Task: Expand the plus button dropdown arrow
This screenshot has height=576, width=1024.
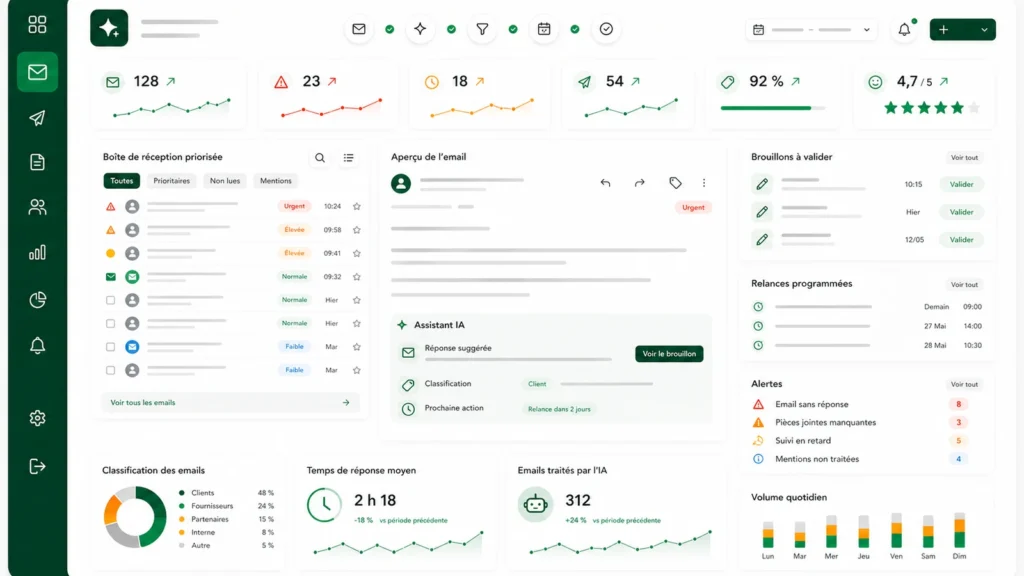Action: tap(984, 29)
